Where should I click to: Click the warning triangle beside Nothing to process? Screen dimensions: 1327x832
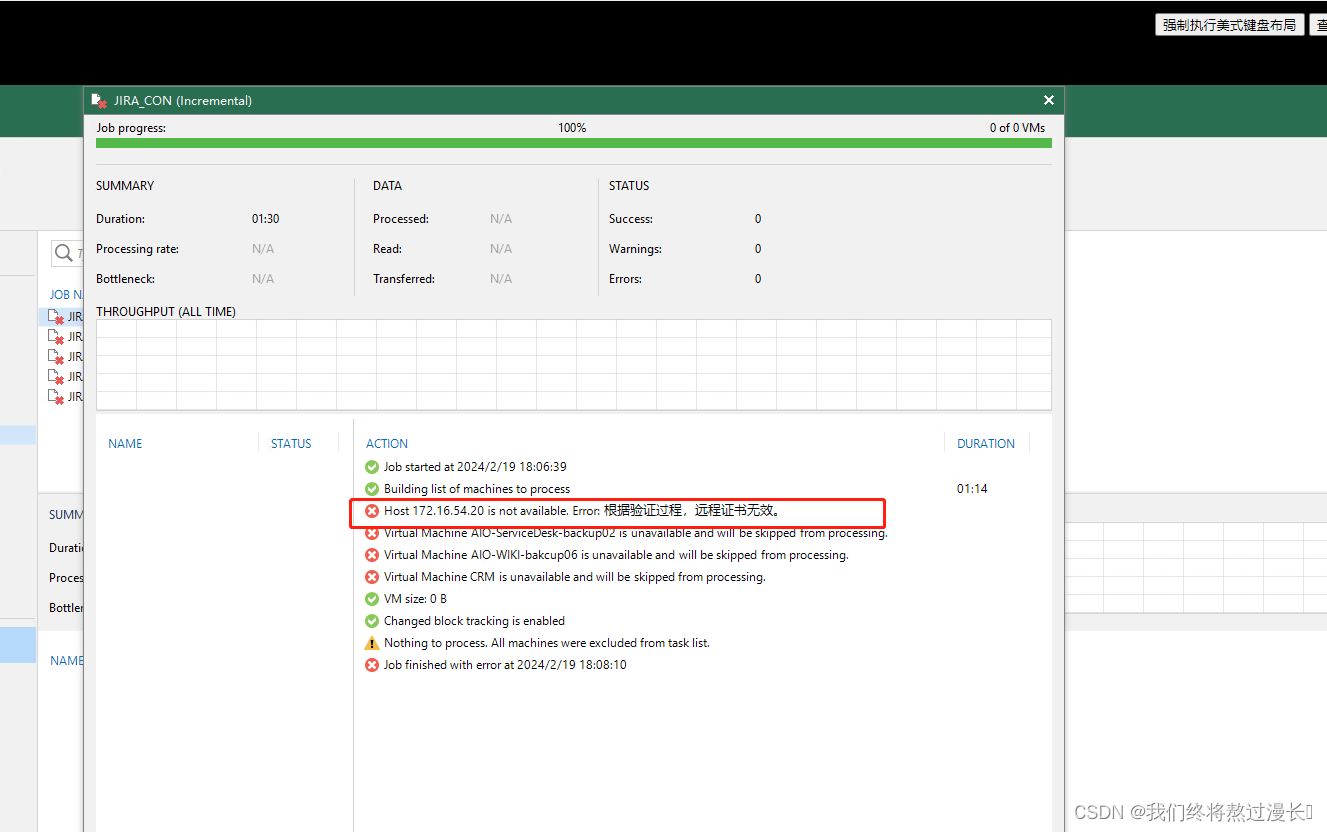coord(372,643)
